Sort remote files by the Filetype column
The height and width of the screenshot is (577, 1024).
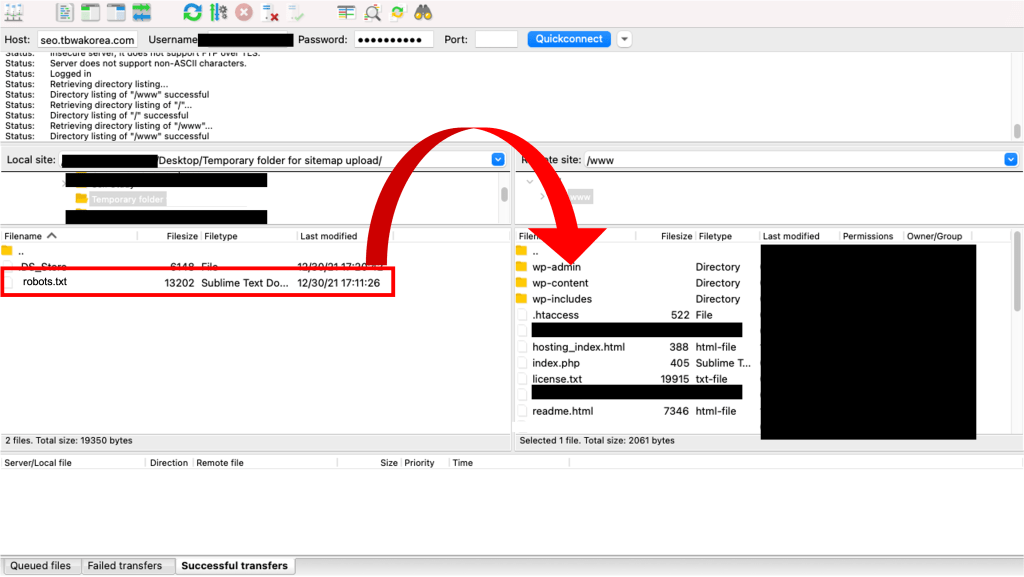727,236
